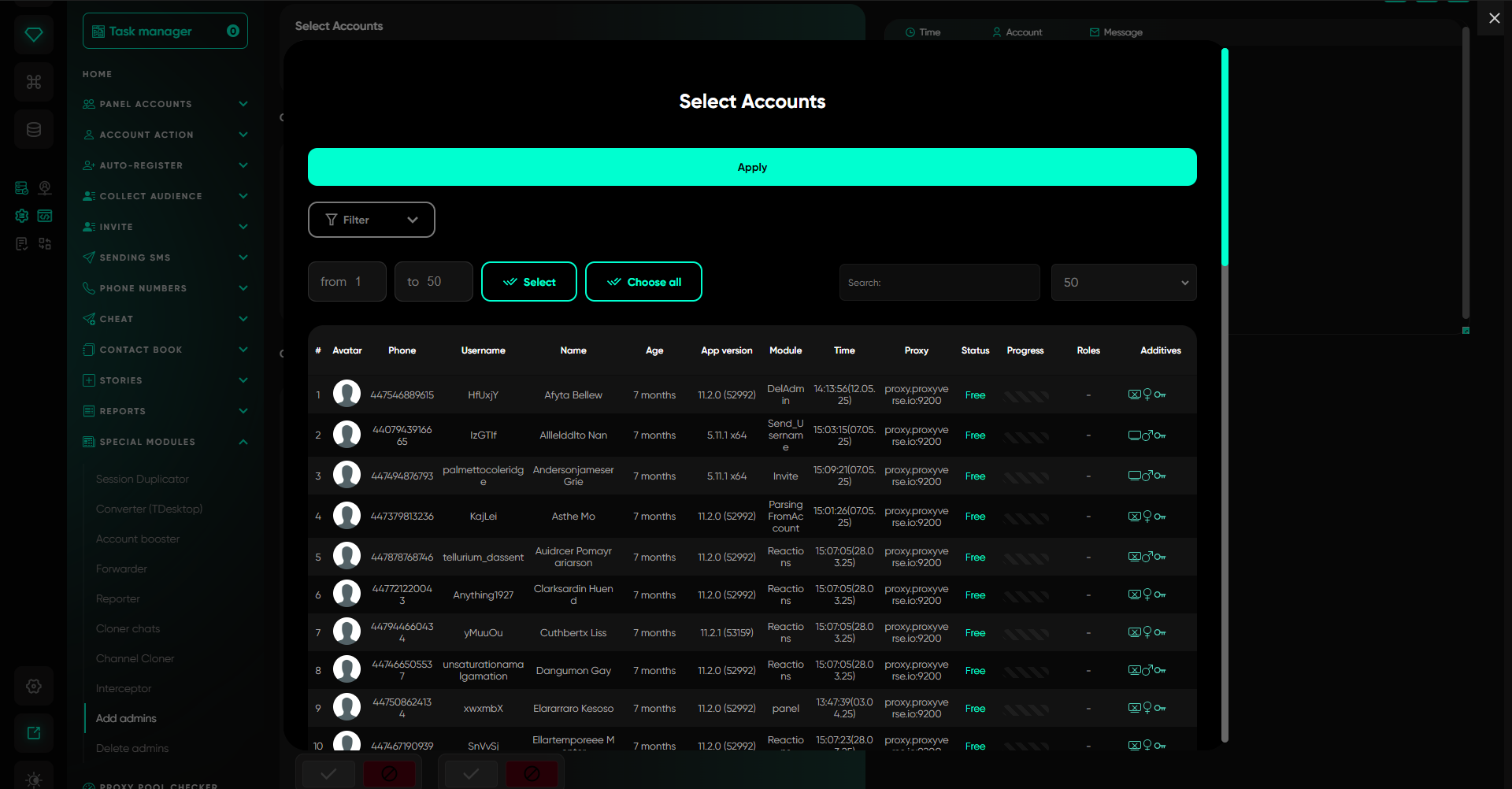Viewport: 1512px width, 789px height.
Task: Click the command-symbol icon in left rail
Action: point(34,82)
